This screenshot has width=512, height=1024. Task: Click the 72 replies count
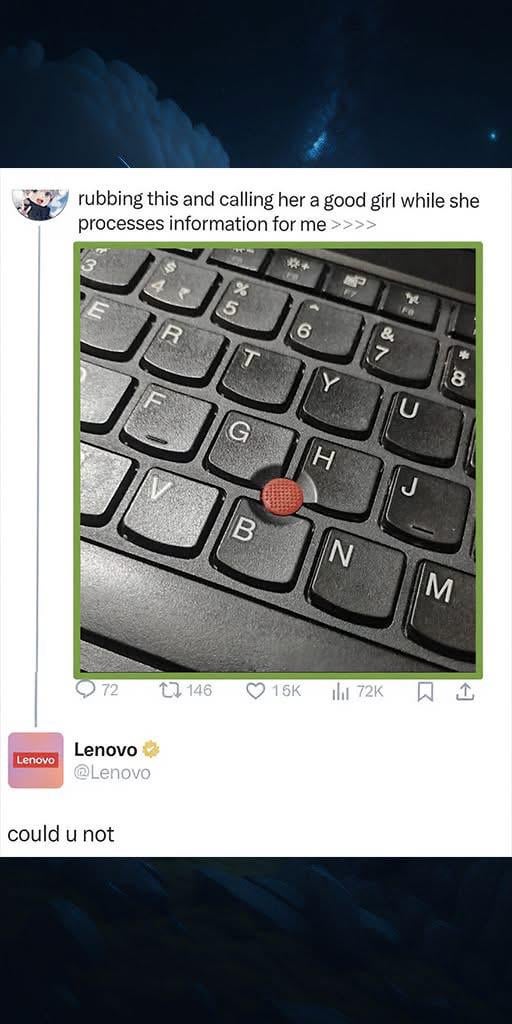pos(110,690)
